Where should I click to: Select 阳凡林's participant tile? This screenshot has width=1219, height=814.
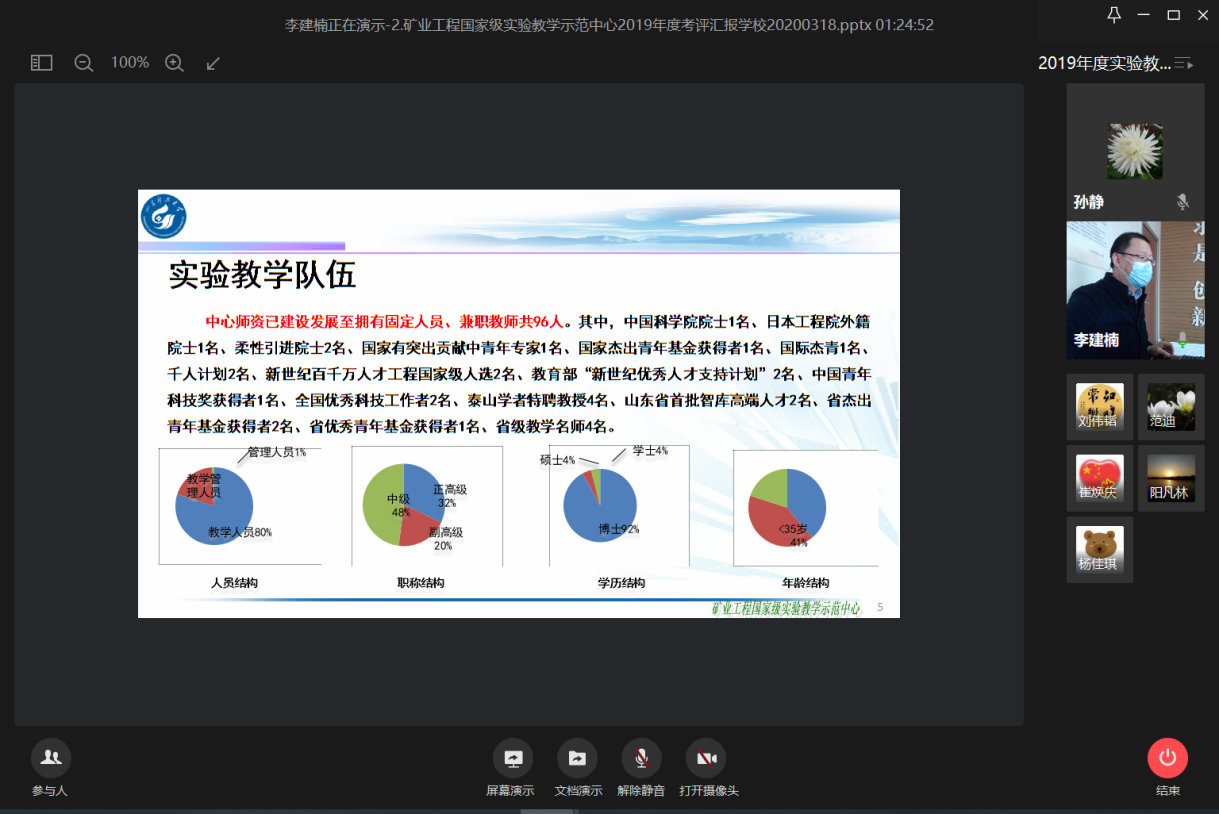(1171, 478)
